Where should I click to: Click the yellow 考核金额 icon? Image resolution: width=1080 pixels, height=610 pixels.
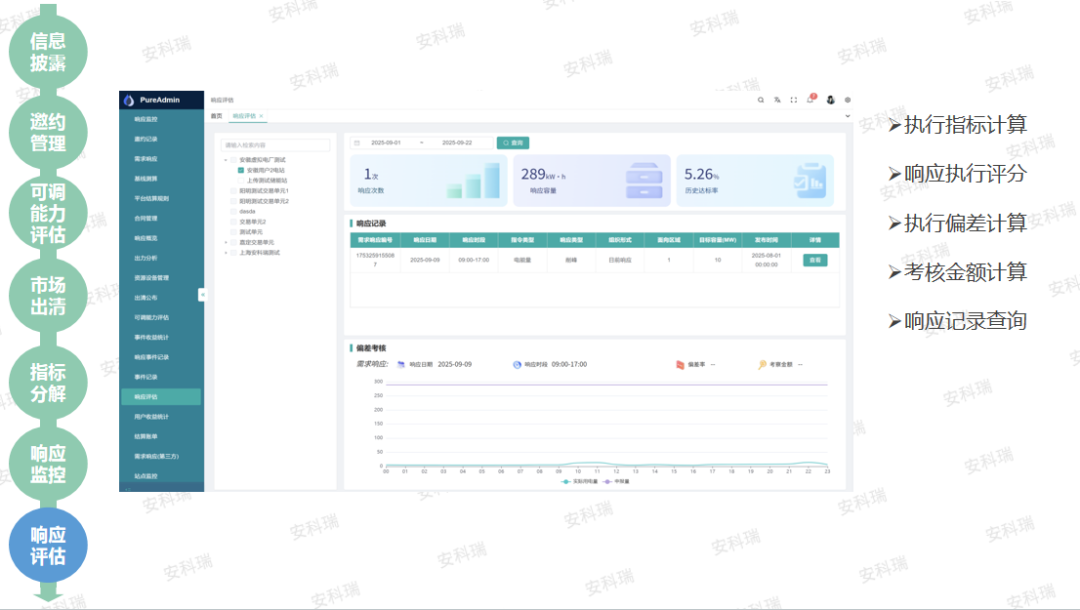click(762, 364)
